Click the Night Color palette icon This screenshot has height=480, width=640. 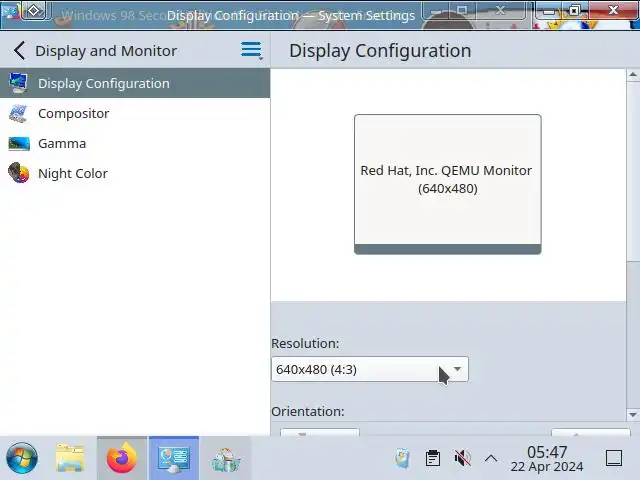click(18, 173)
